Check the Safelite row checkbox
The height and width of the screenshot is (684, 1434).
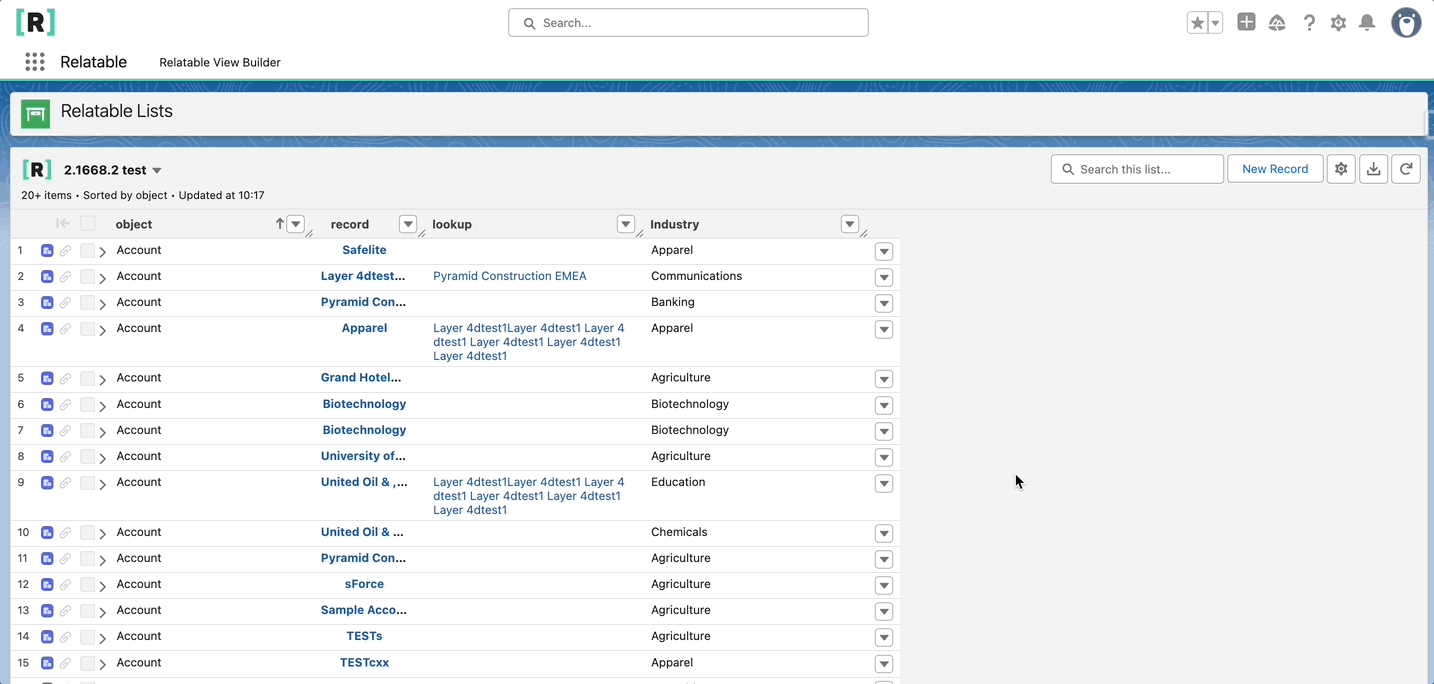[88, 251]
